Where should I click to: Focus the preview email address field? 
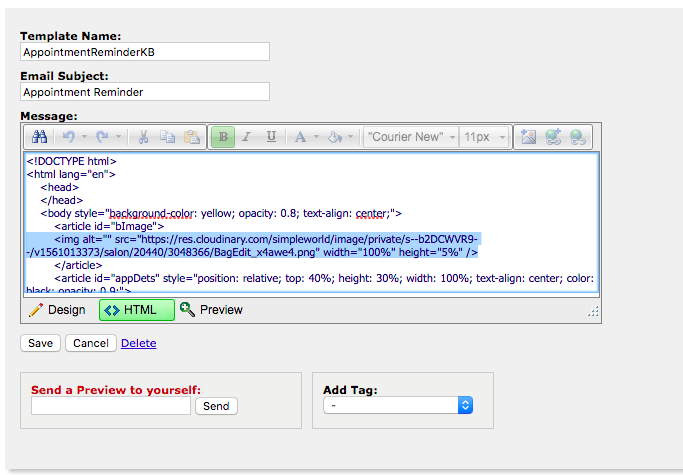tap(111, 406)
